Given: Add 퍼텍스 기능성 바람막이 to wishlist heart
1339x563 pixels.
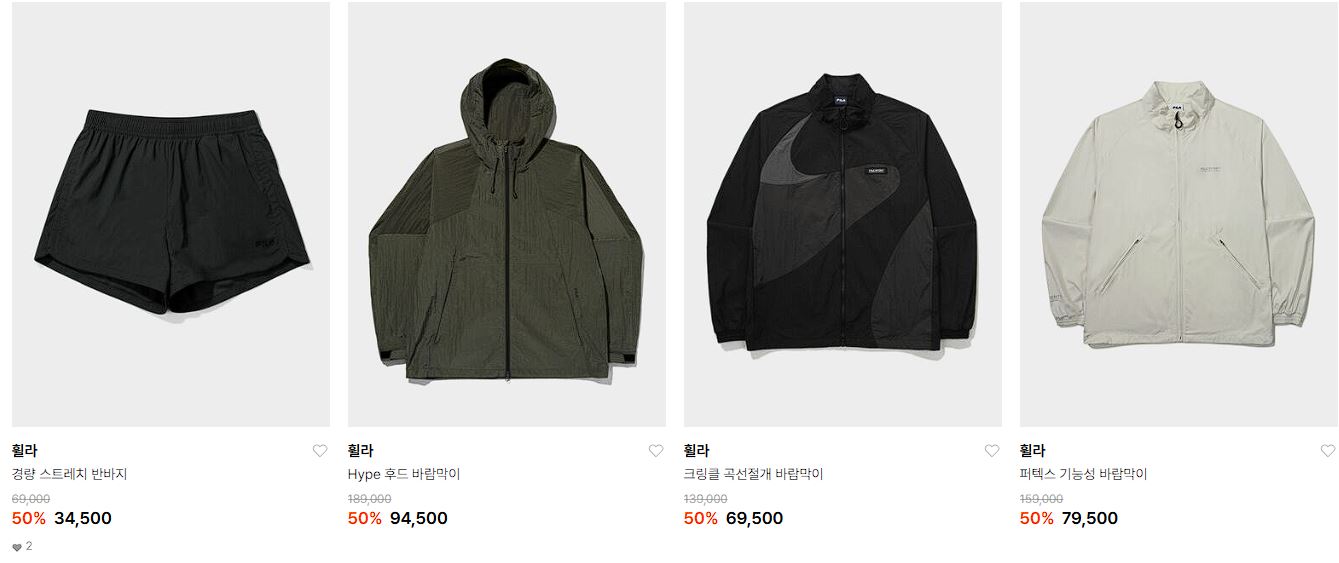Looking at the screenshot, I should pyautogui.click(x=1328, y=451).
